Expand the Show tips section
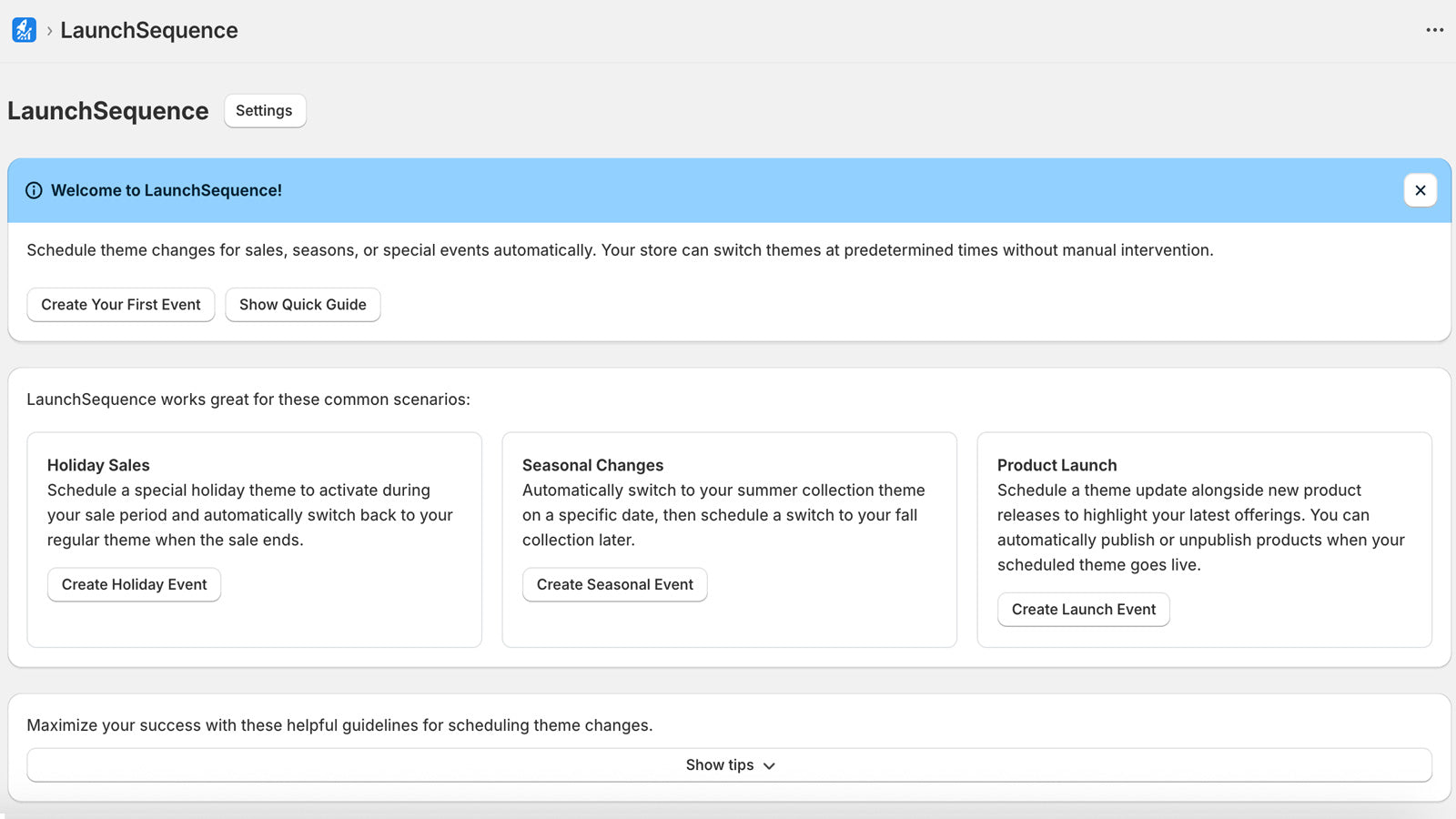The height and width of the screenshot is (819, 1456). [x=719, y=765]
